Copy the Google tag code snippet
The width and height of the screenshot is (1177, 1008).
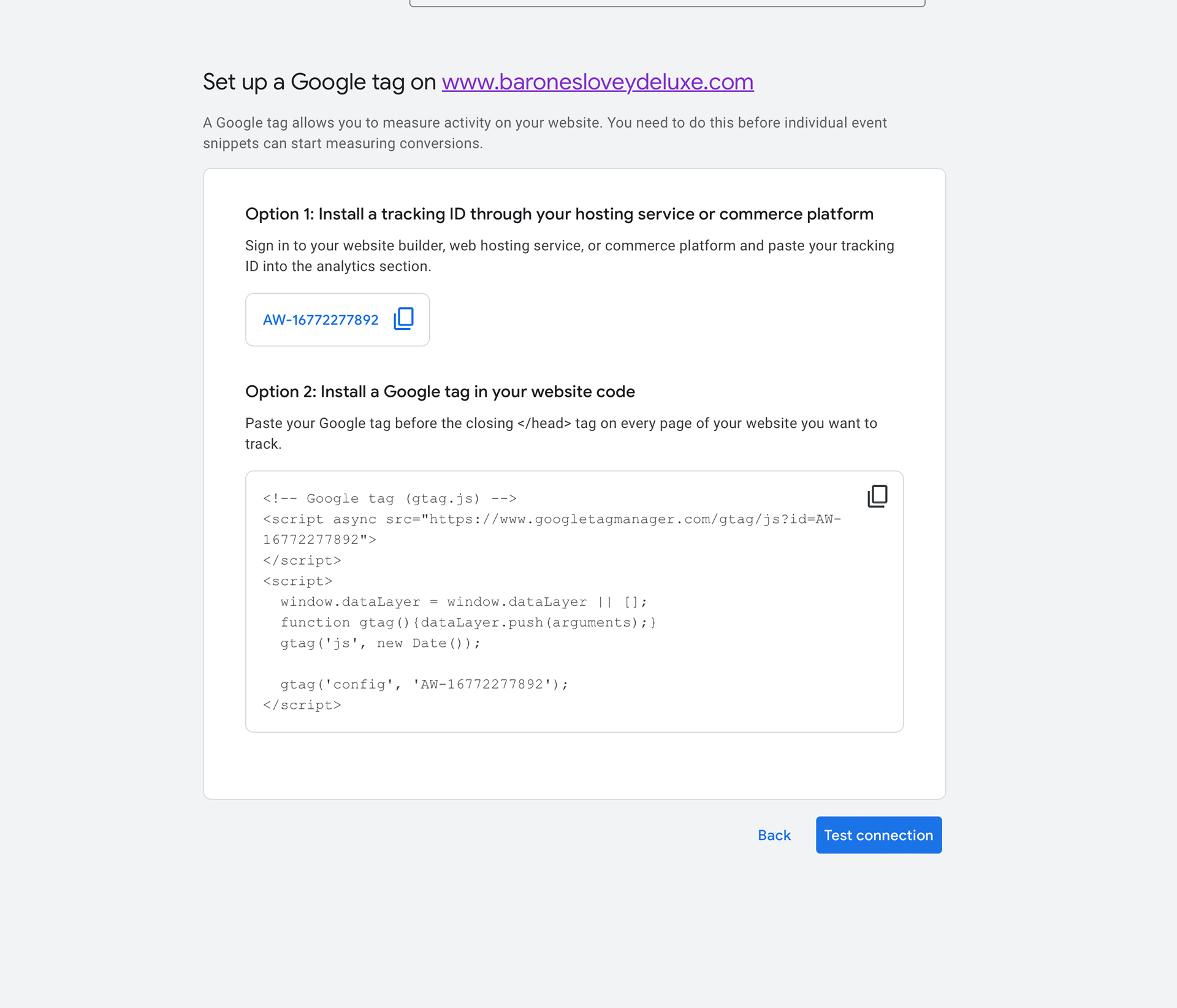(877, 496)
